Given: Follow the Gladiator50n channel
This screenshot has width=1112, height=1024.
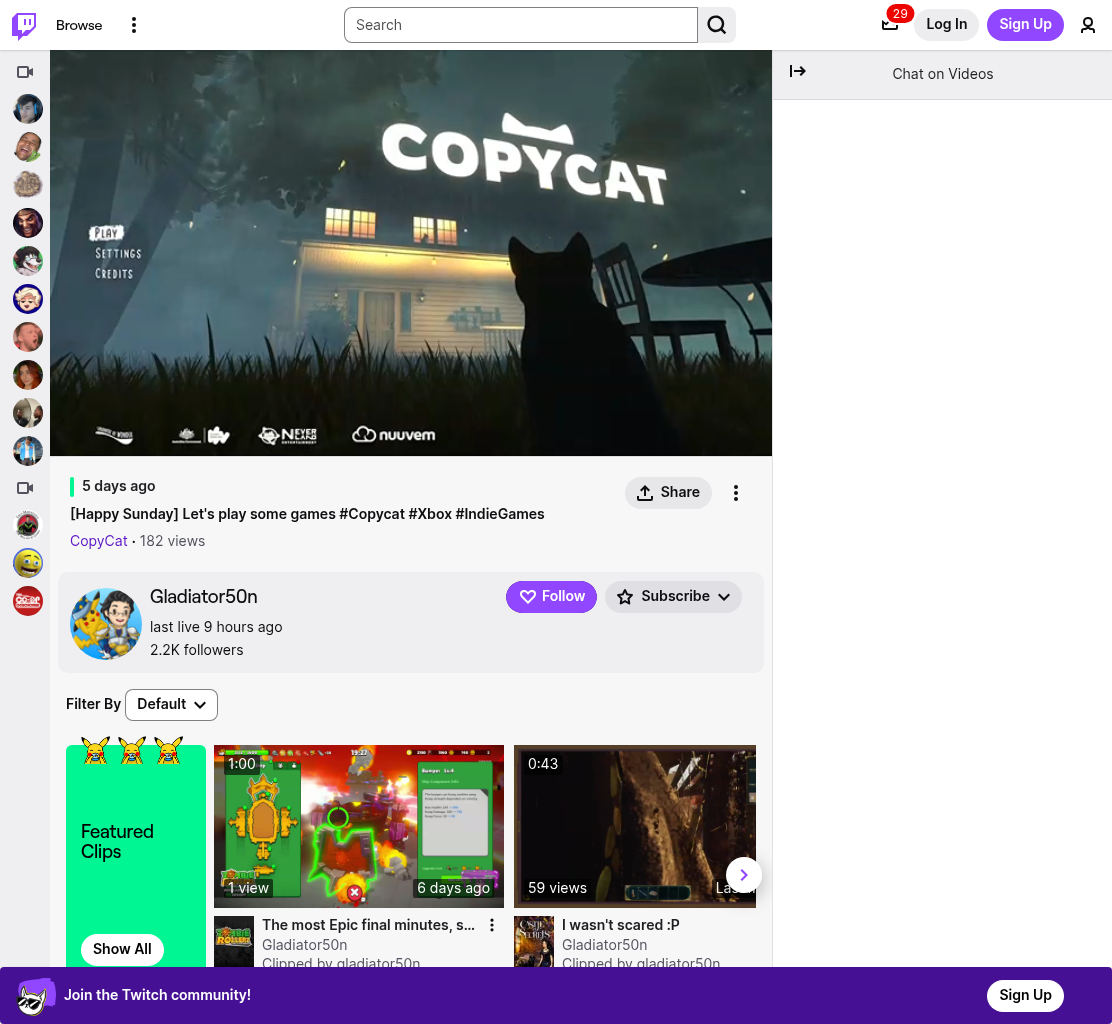Looking at the screenshot, I should [x=551, y=596].
